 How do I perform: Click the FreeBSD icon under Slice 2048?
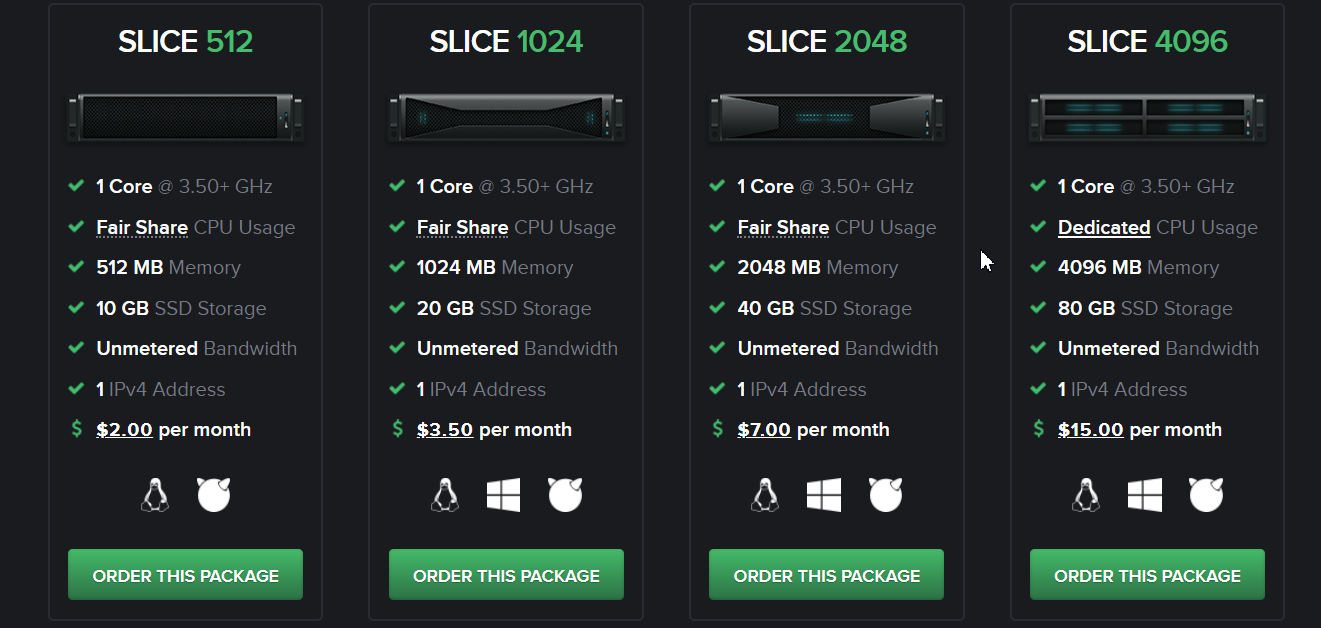pyautogui.click(x=886, y=494)
